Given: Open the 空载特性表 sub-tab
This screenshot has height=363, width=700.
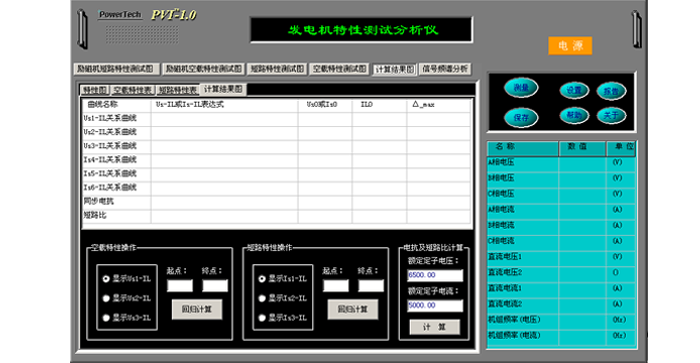Looking at the screenshot, I should [x=133, y=90].
